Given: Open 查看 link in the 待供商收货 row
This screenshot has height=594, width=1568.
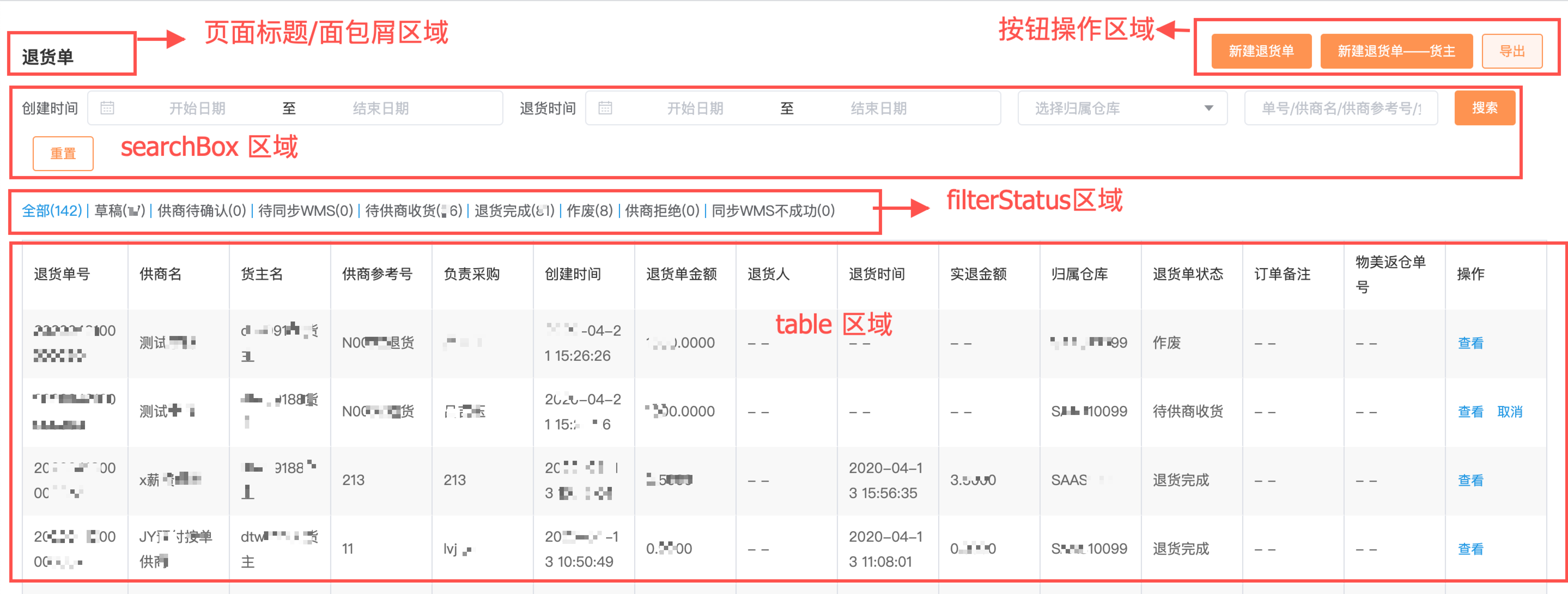Looking at the screenshot, I should [x=1470, y=412].
